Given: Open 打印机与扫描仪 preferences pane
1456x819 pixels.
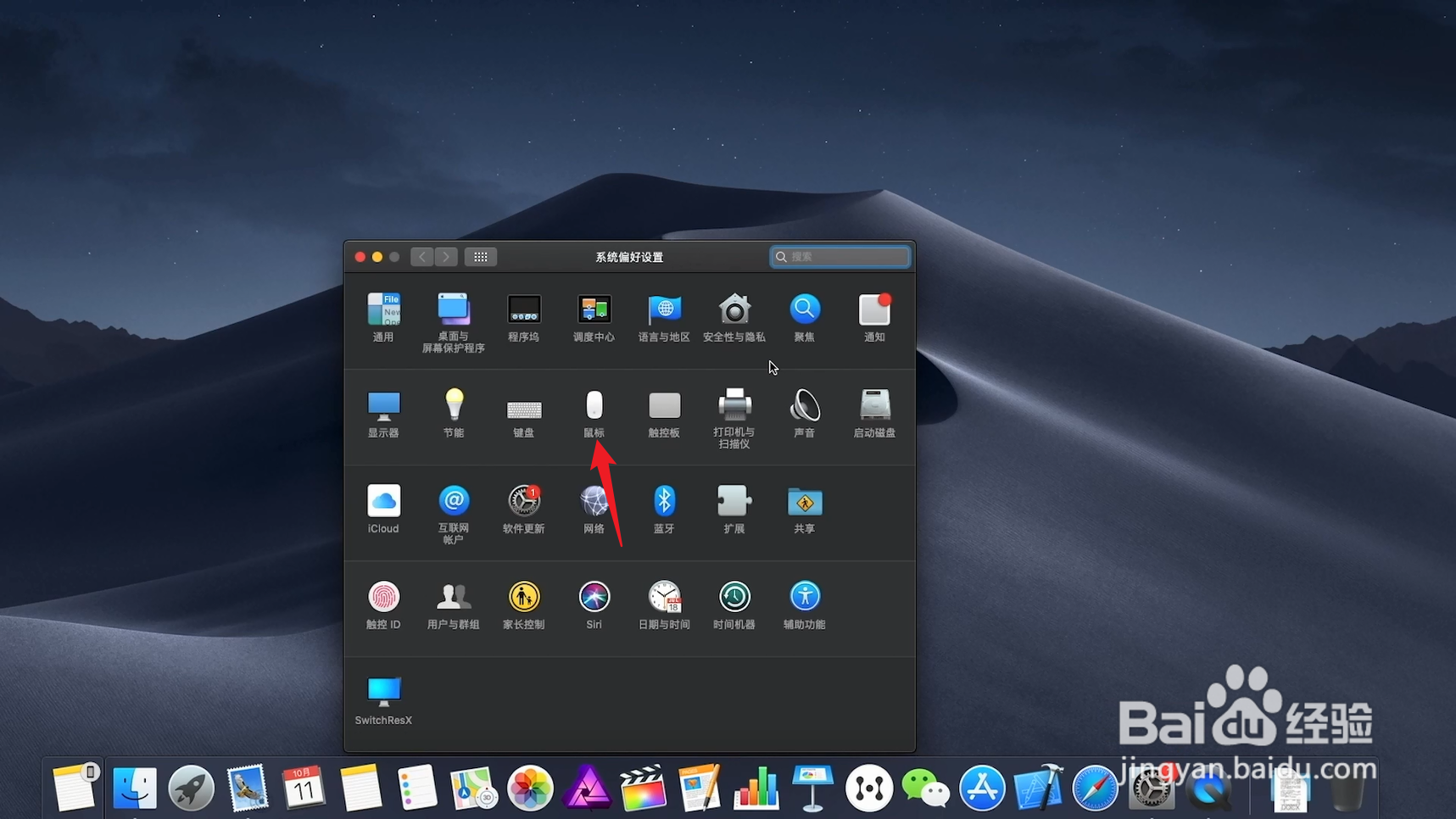Looking at the screenshot, I should click(x=734, y=419).
